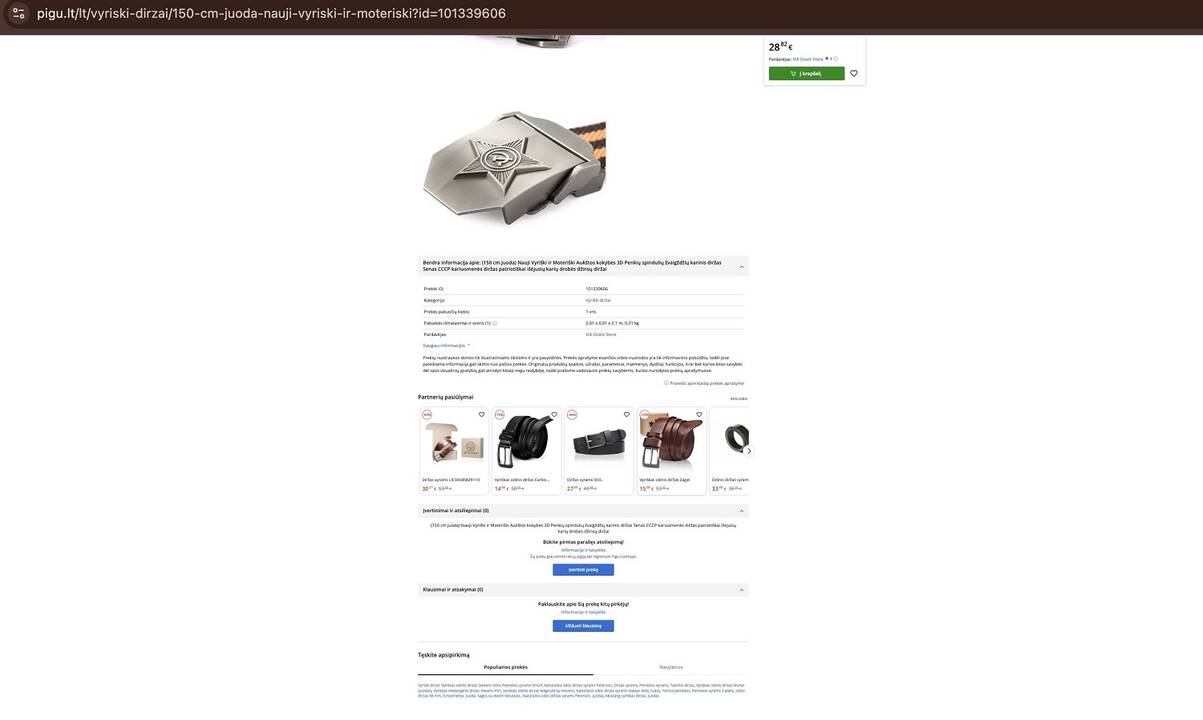Collapse Įvertinimai ir atsiliepimai section
The height and width of the screenshot is (720, 1203).
coord(741,511)
